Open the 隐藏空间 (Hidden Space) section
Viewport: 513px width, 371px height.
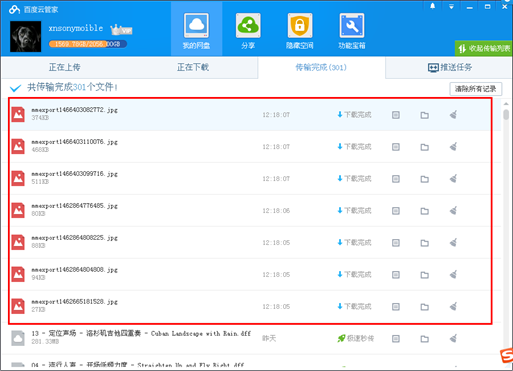tap(300, 31)
